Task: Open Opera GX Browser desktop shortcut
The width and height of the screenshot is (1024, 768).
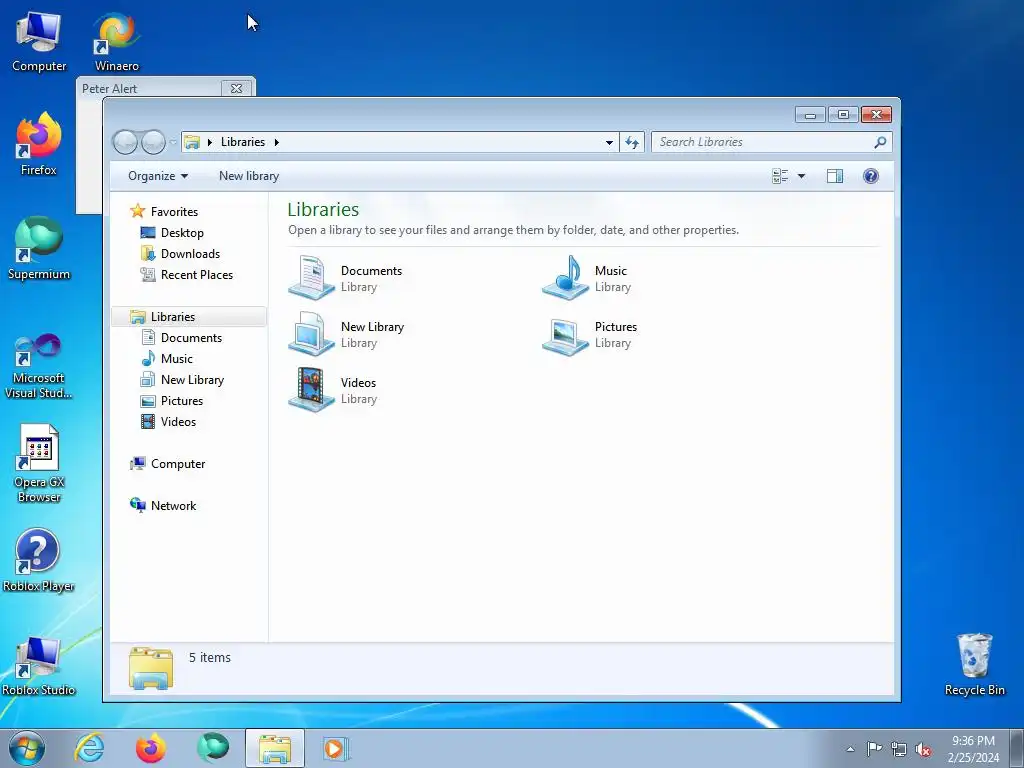Action: 39,464
